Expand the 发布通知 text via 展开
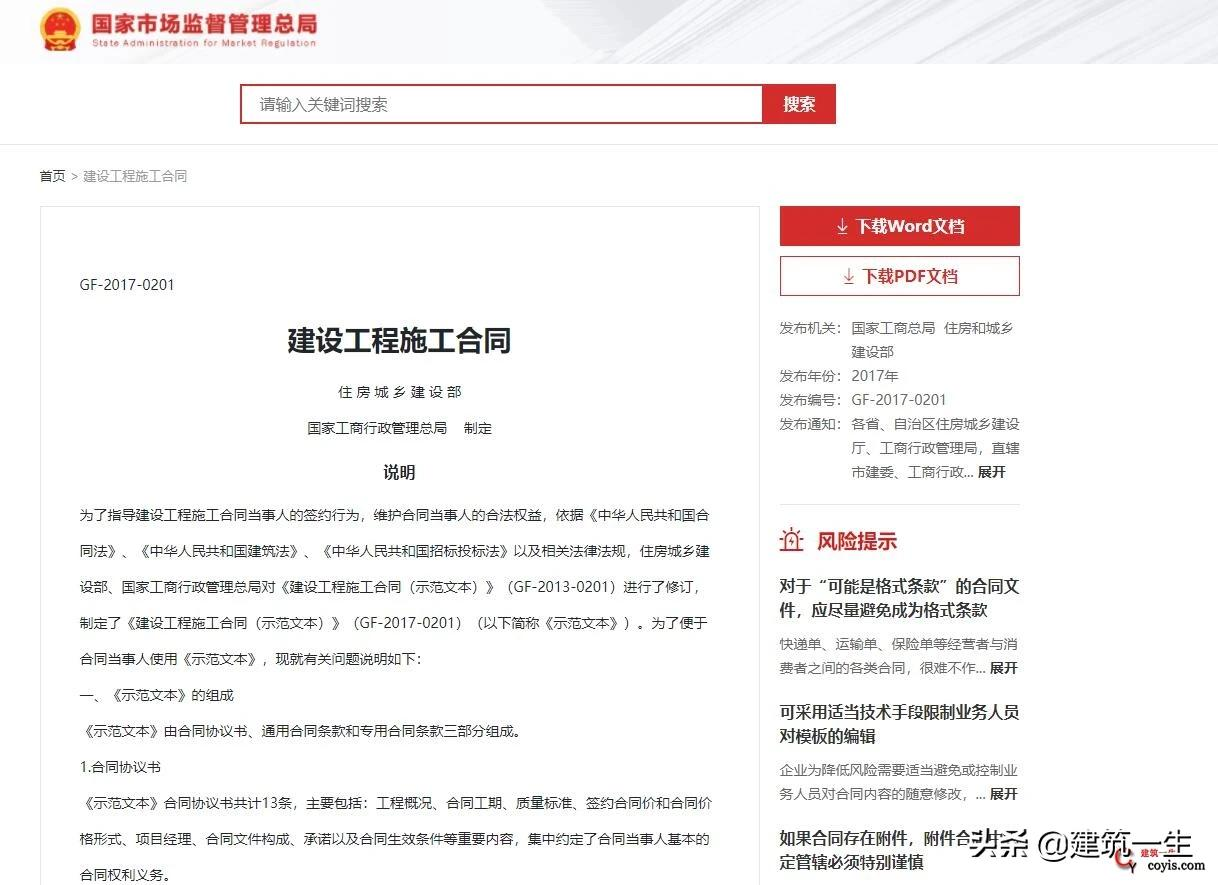 991,471
